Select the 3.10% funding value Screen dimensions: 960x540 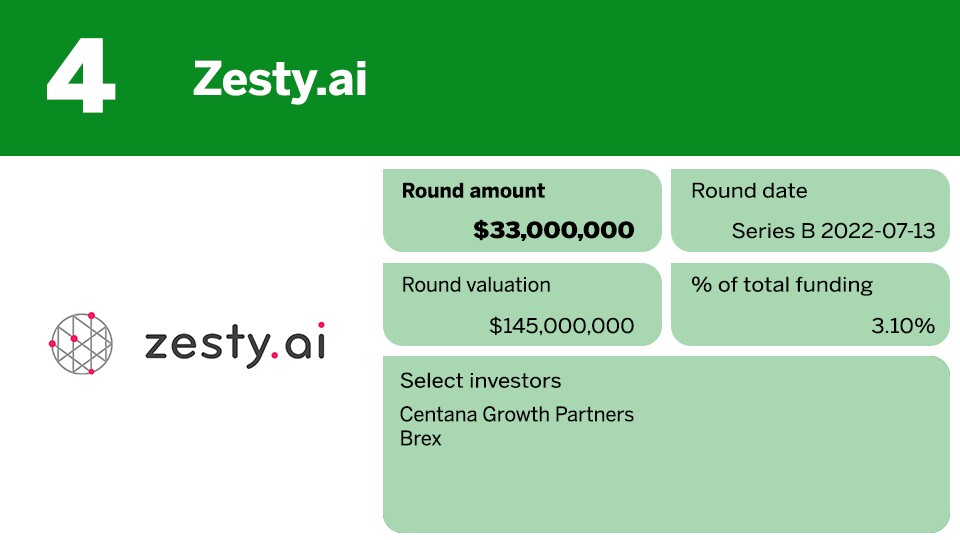point(902,325)
